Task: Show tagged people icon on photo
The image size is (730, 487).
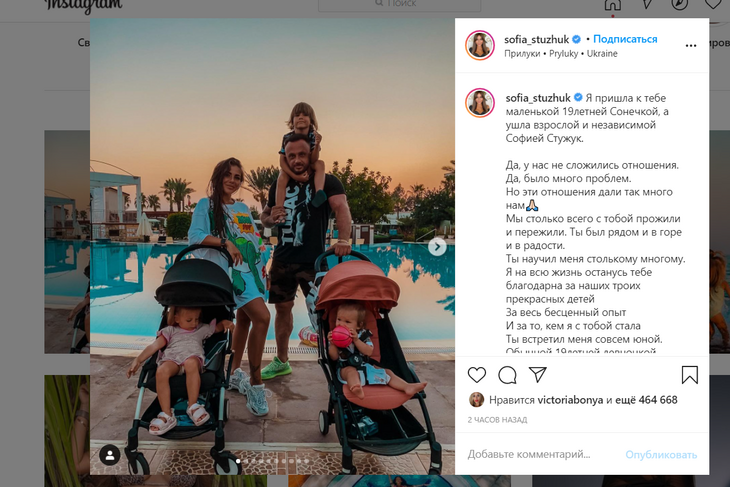Action: pos(110,455)
